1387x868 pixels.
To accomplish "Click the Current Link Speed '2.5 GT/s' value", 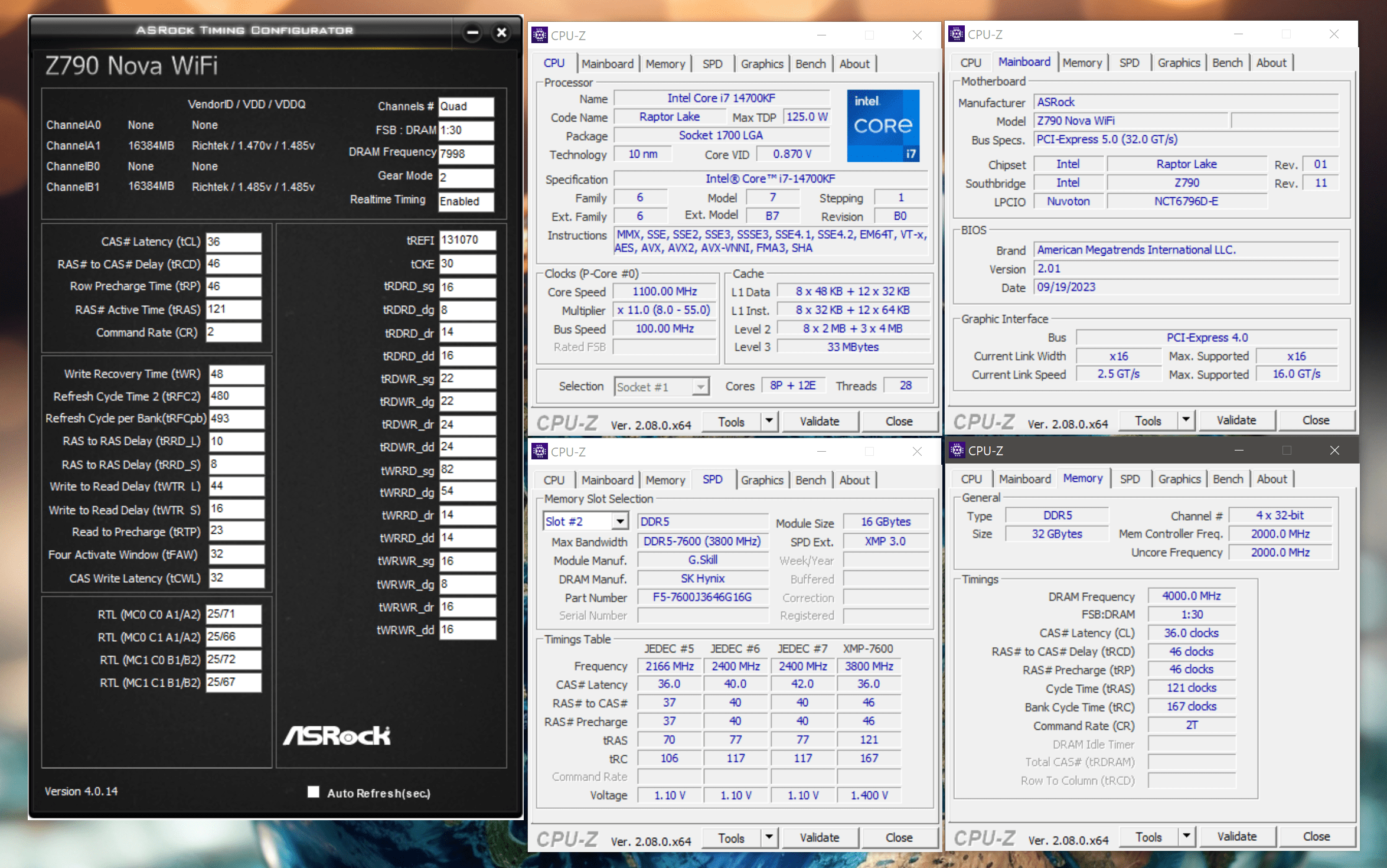I will click(x=1118, y=374).
